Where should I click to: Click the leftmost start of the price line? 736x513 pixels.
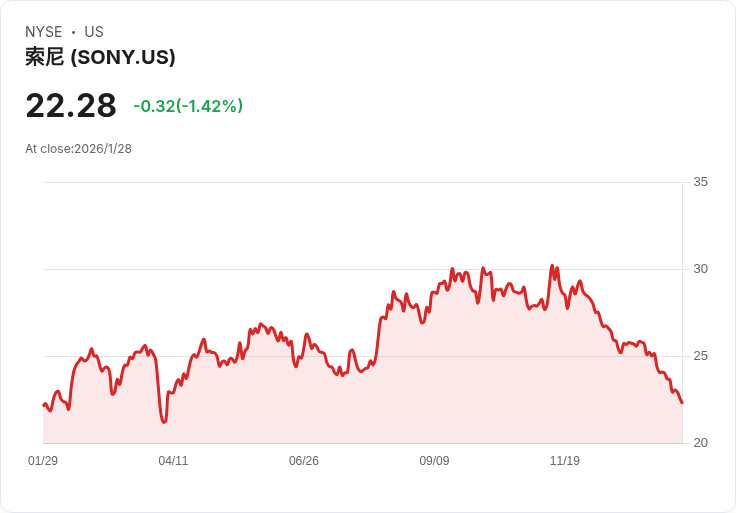[43, 405]
